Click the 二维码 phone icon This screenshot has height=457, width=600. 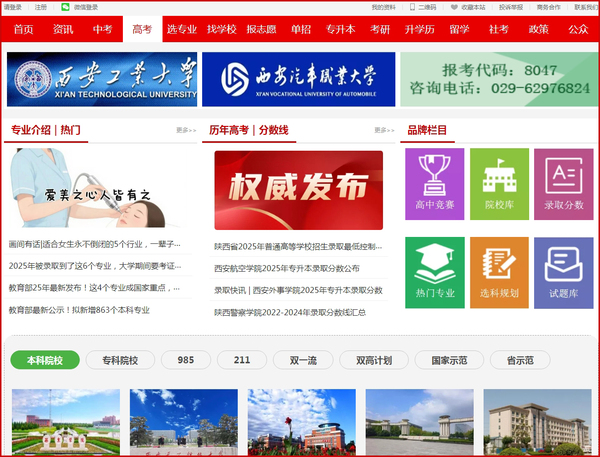[x=413, y=7]
